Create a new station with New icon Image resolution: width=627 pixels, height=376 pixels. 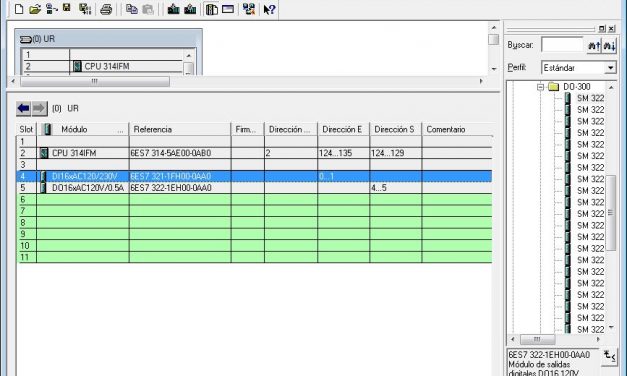coord(19,9)
